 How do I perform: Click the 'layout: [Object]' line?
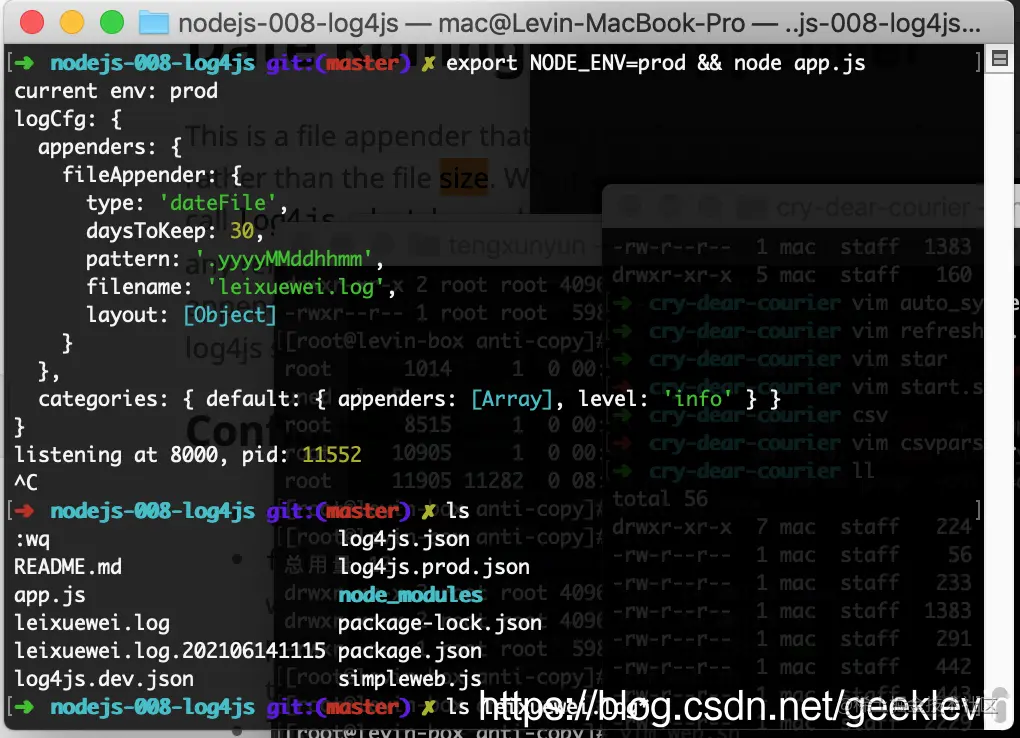coord(181,315)
